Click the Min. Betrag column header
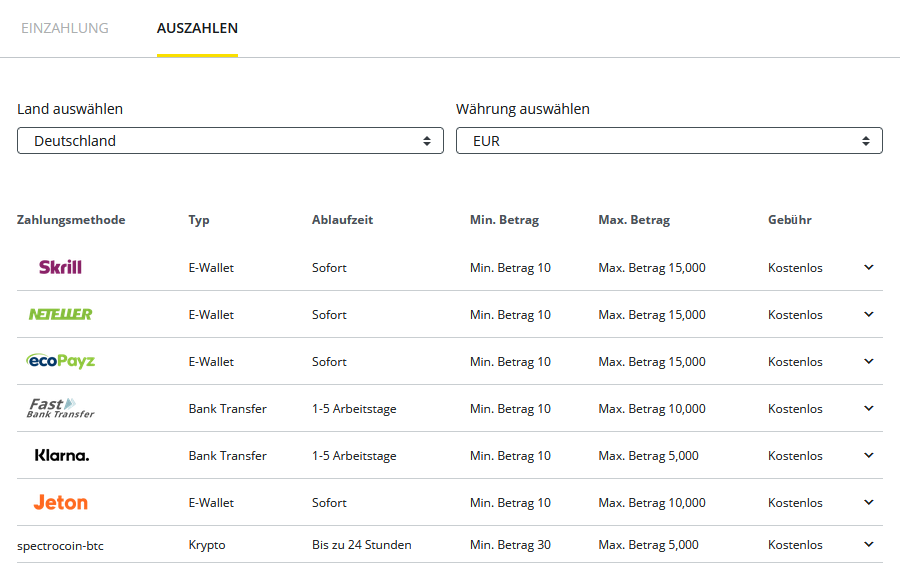The width and height of the screenshot is (900, 570). tap(505, 220)
